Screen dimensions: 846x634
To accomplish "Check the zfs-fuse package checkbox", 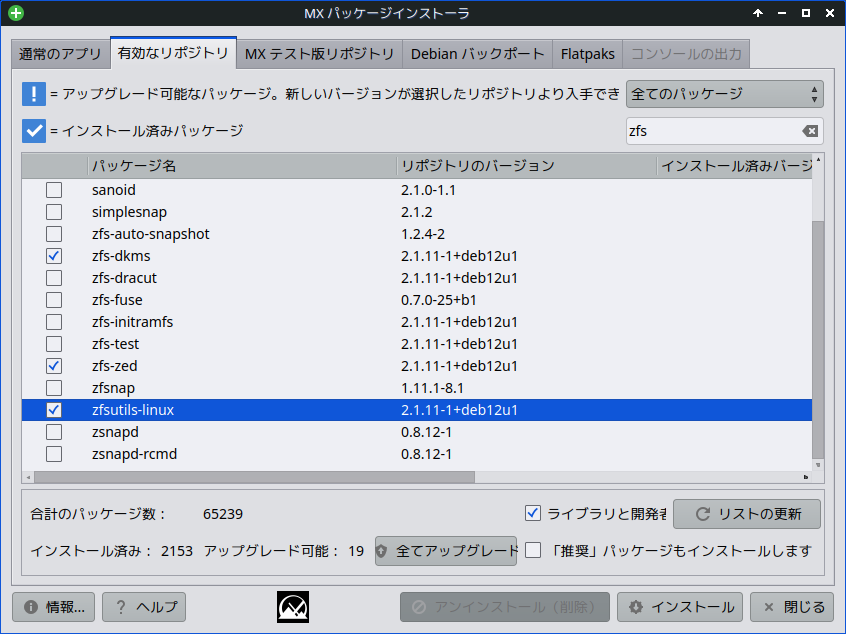I will pyautogui.click(x=54, y=299).
